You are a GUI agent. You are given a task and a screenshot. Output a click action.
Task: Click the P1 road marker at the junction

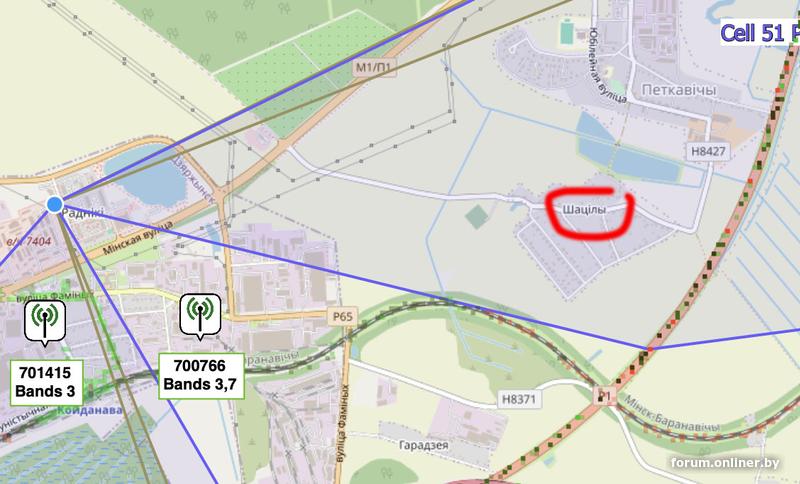605,396
